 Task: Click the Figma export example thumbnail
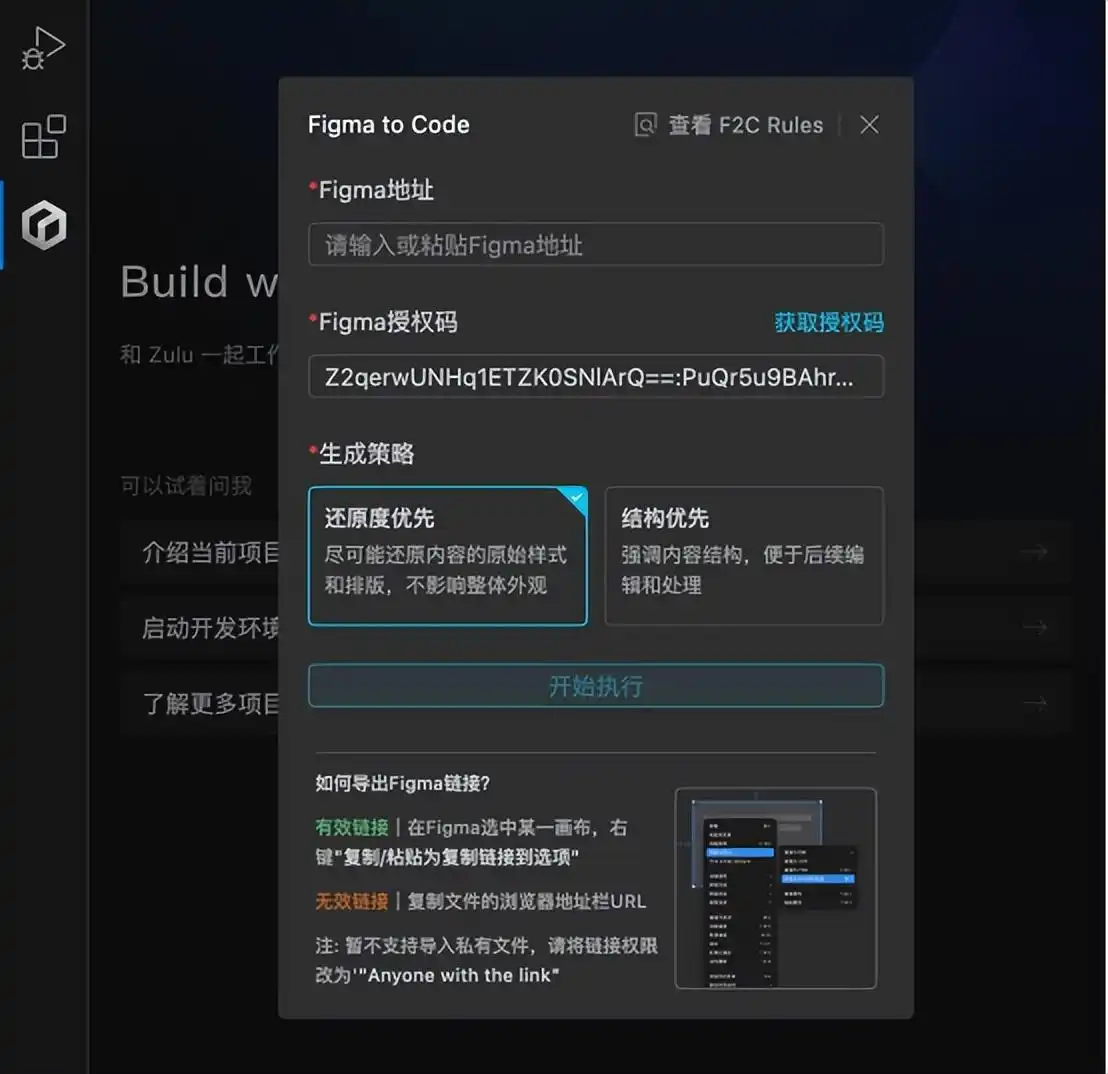(776, 887)
